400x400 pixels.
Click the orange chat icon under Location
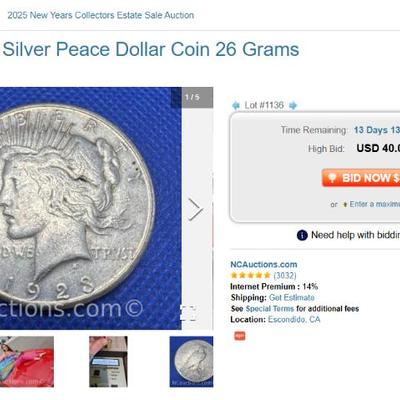(240, 336)
